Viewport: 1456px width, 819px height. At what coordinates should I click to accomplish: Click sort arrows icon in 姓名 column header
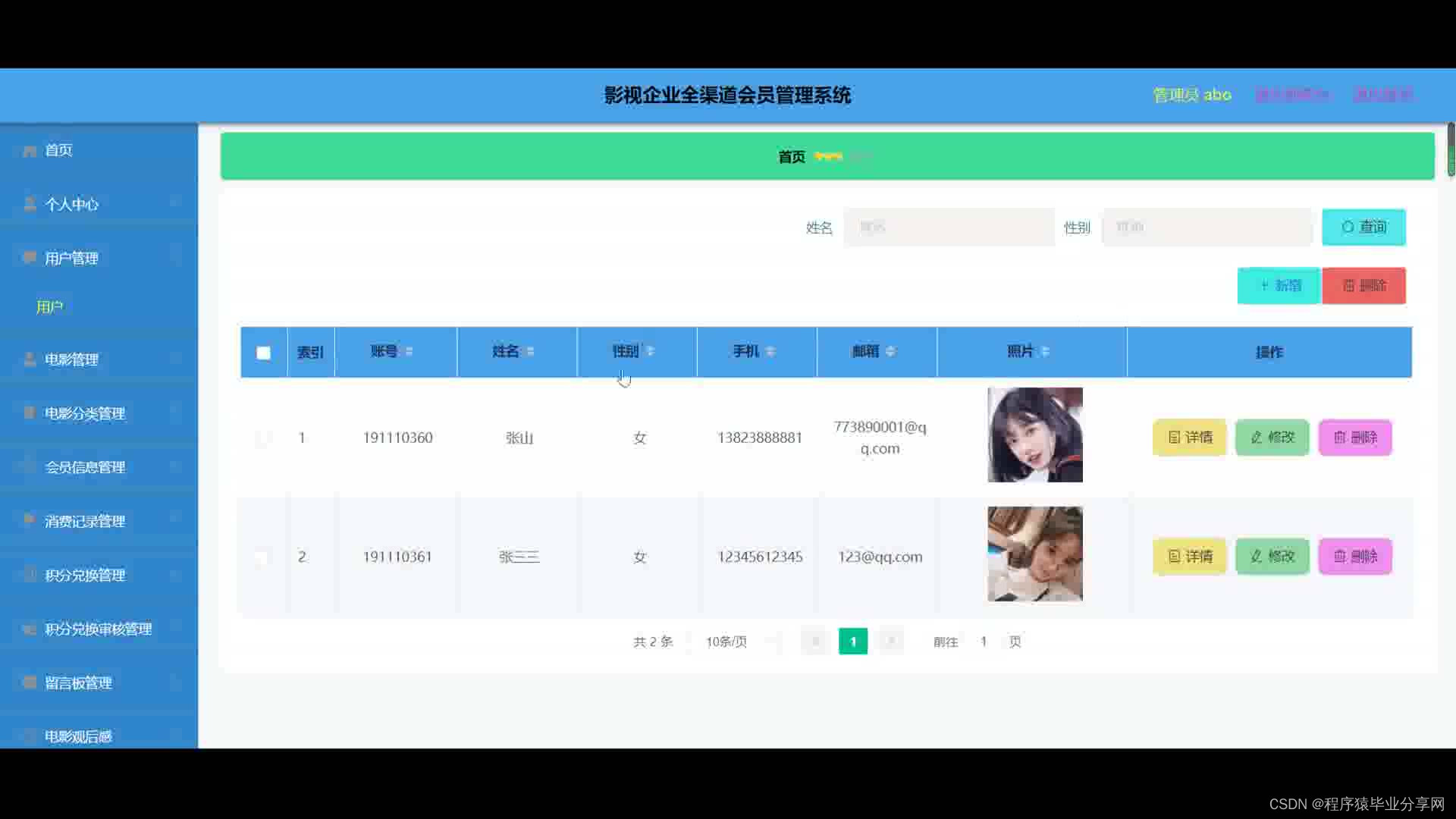click(530, 351)
